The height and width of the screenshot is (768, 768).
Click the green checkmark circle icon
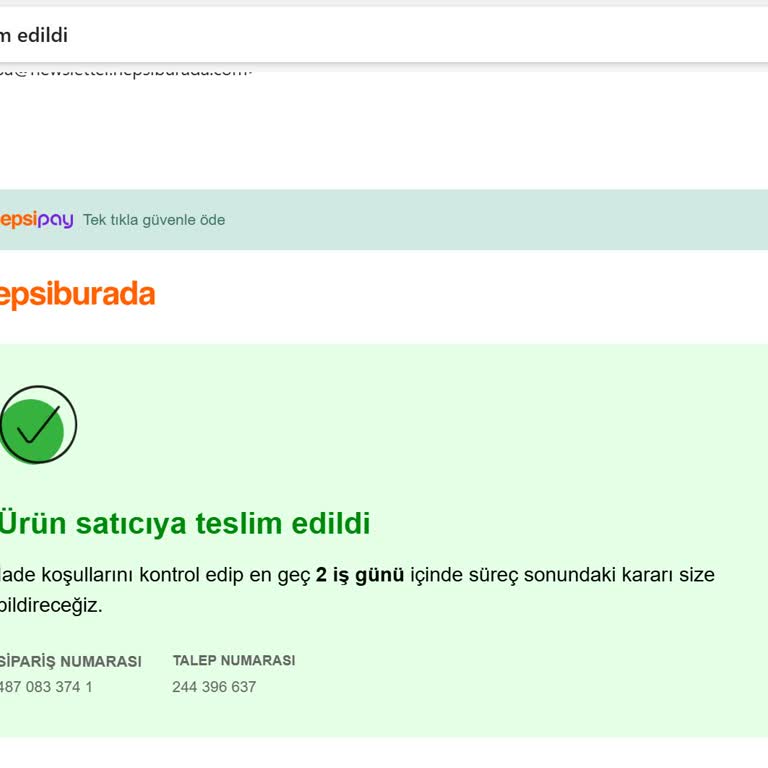pyautogui.click(x=38, y=425)
